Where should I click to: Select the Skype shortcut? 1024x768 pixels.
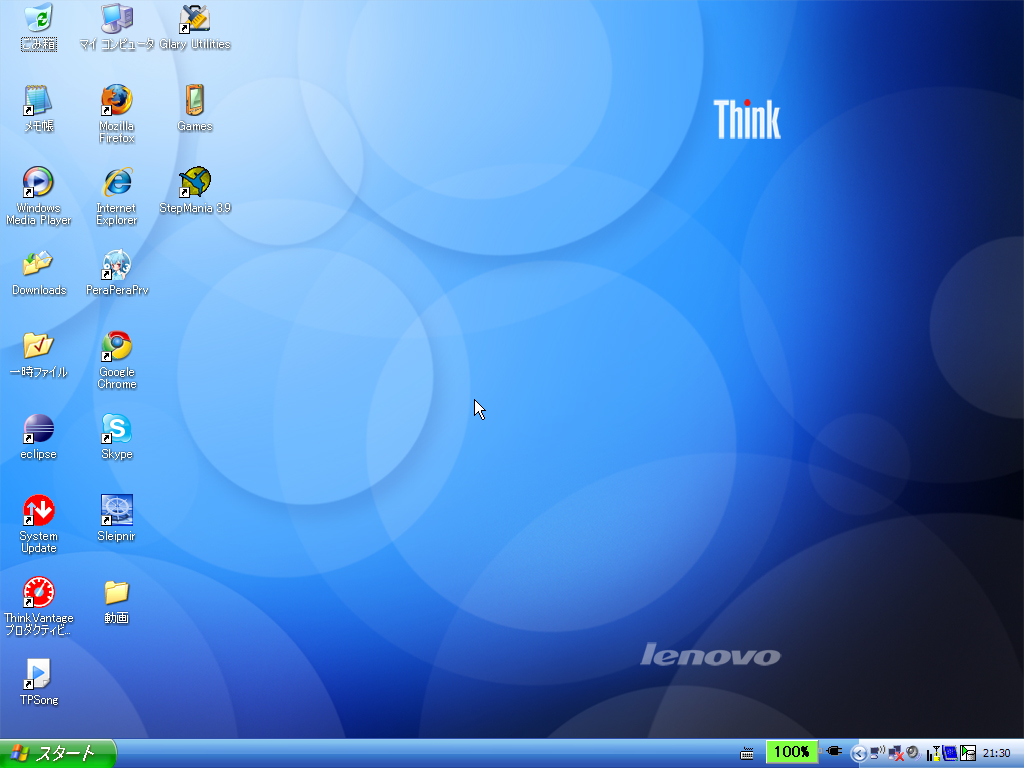(x=117, y=436)
